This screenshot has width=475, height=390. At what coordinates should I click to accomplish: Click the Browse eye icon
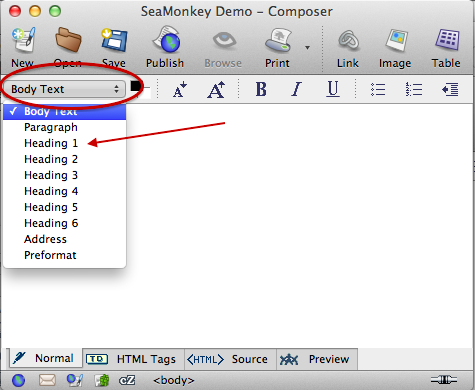point(224,40)
